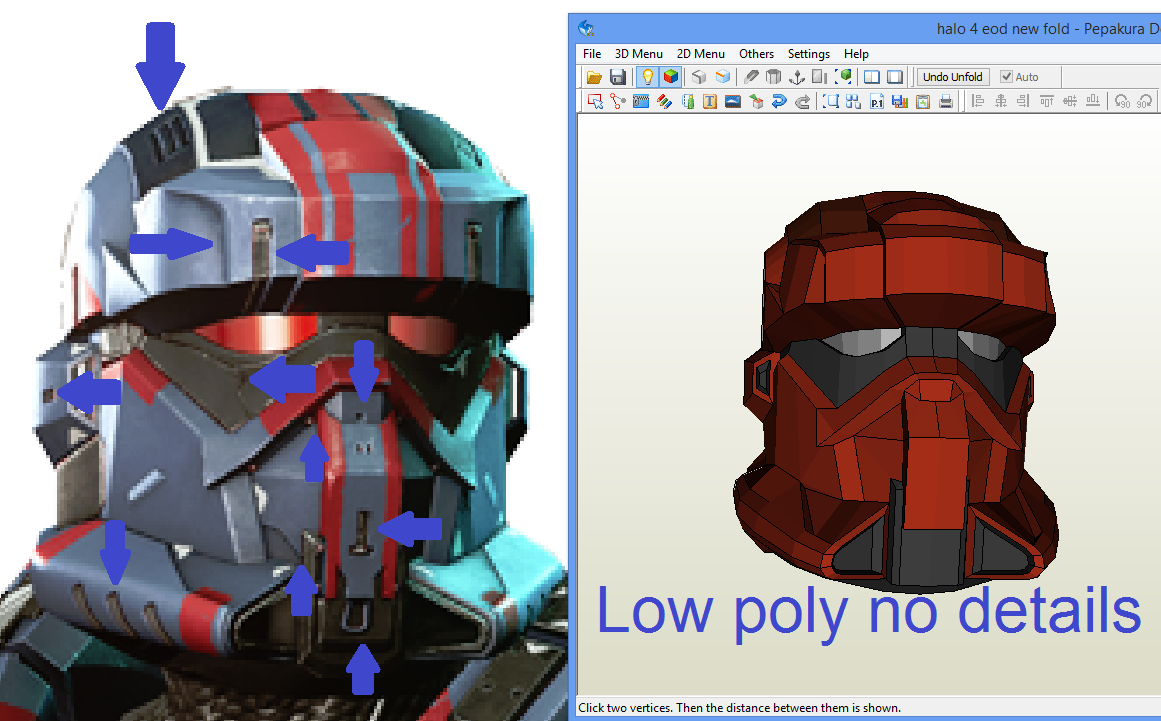The image size is (1161, 721).
Task: Click the rotate 90 counterclockwise icon
Action: click(1122, 101)
